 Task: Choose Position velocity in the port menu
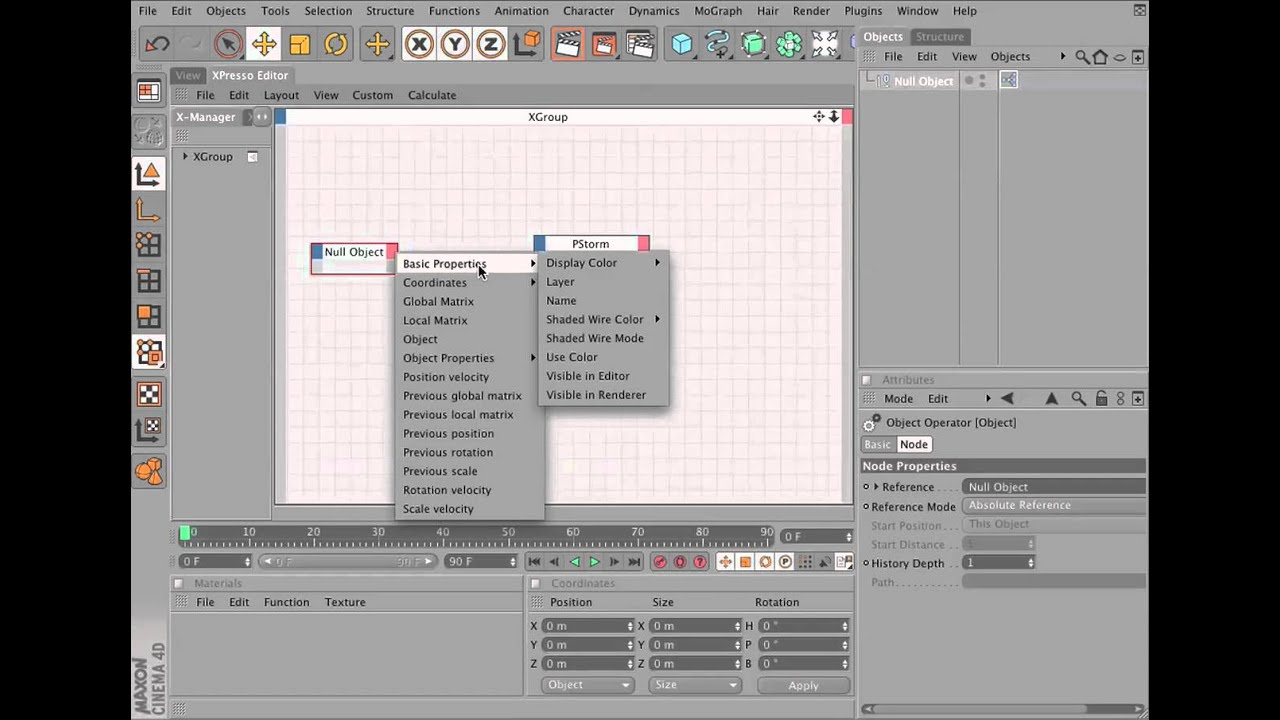click(469, 377)
